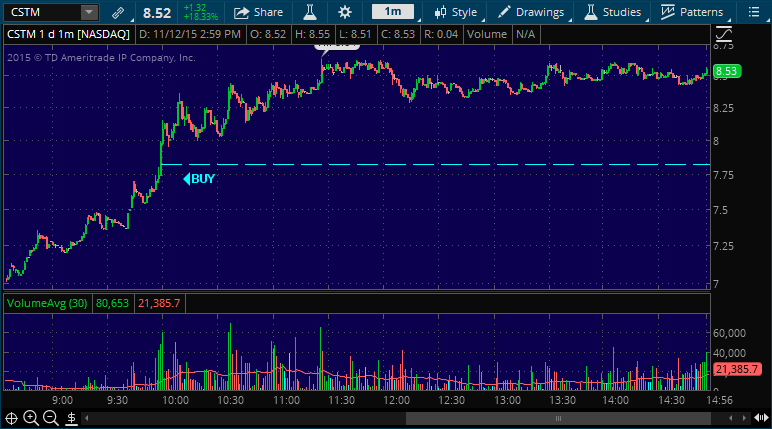Image resolution: width=772 pixels, height=429 pixels.
Task: Click the red 21,385.7 study header value
Action: click(159, 303)
